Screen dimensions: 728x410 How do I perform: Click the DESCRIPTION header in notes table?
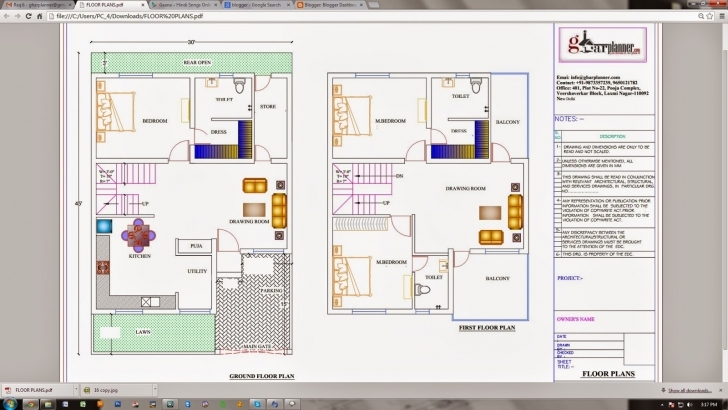coord(612,137)
